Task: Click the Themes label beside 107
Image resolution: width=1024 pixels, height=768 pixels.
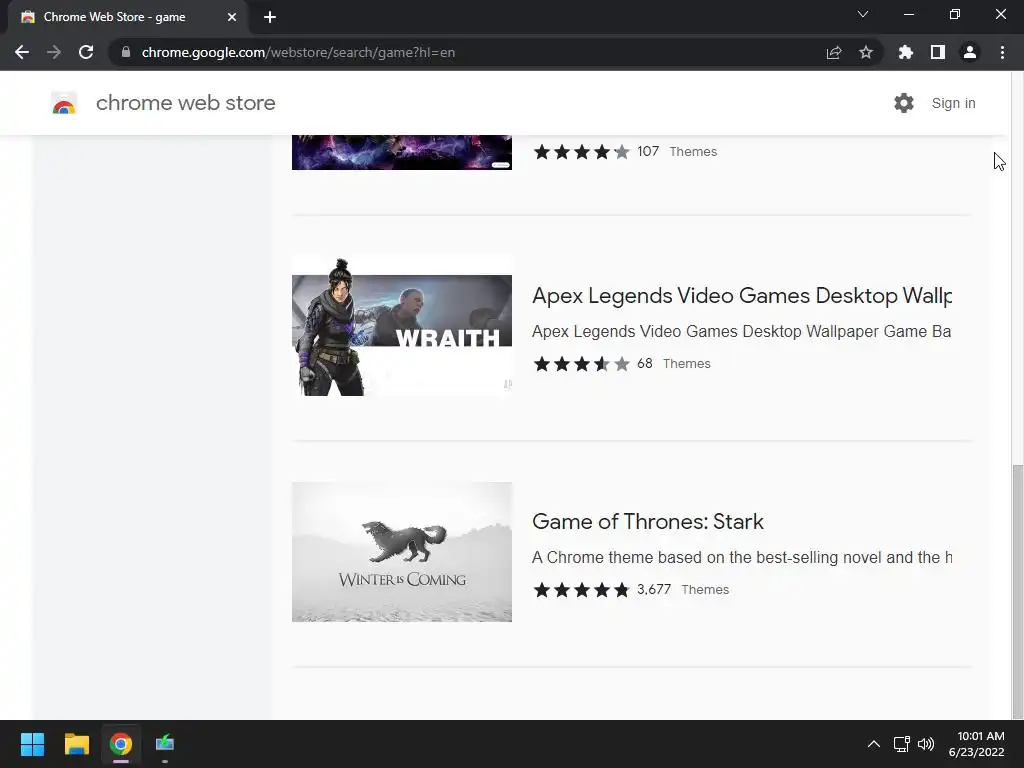Action: click(x=693, y=152)
